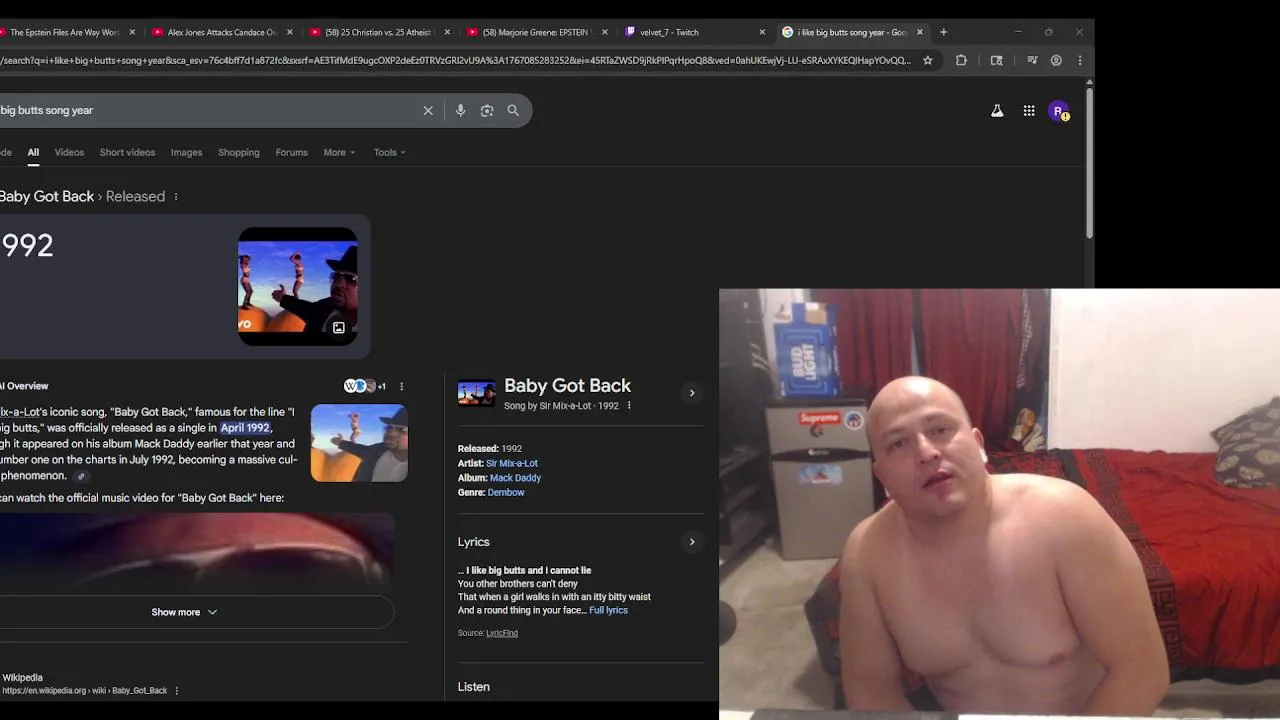This screenshot has width=1280, height=720.
Task: Open Chrome profile icon in toolbar
Action: pos(1056,60)
